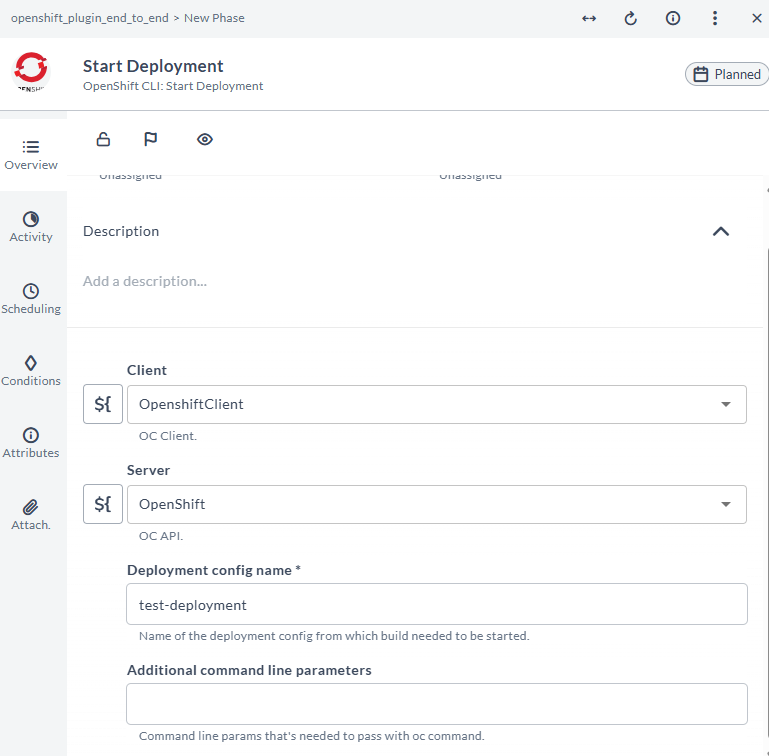Click the Start Deployment task title

coord(153,66)
